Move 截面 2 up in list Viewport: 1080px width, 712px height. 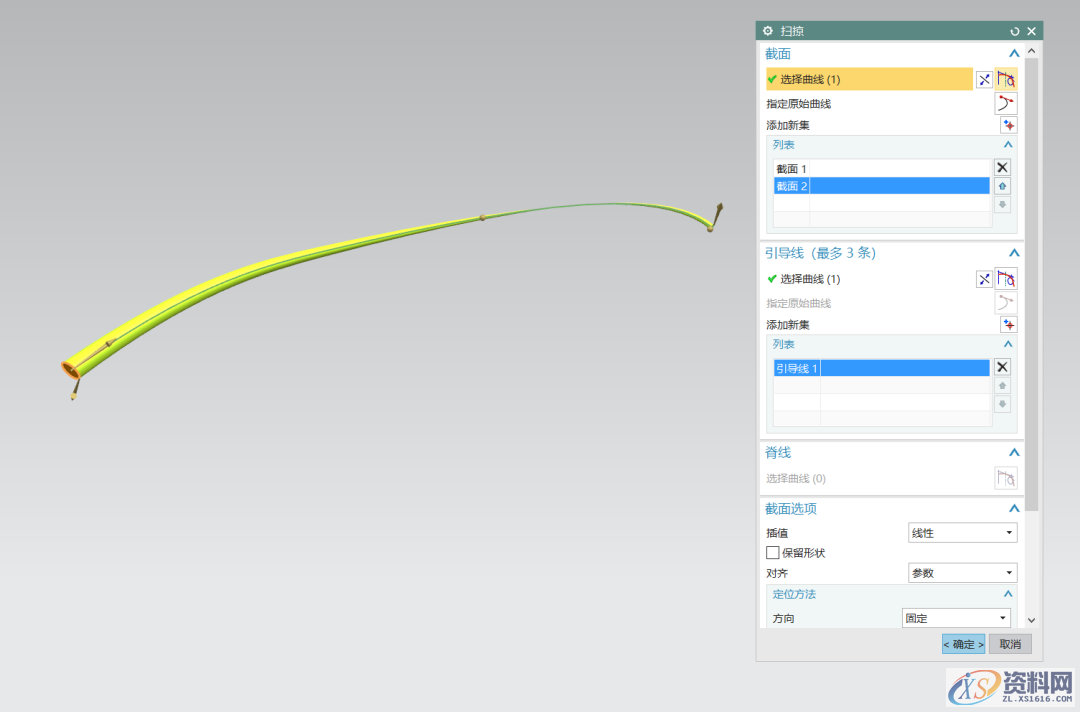(x=1002, y=186)
